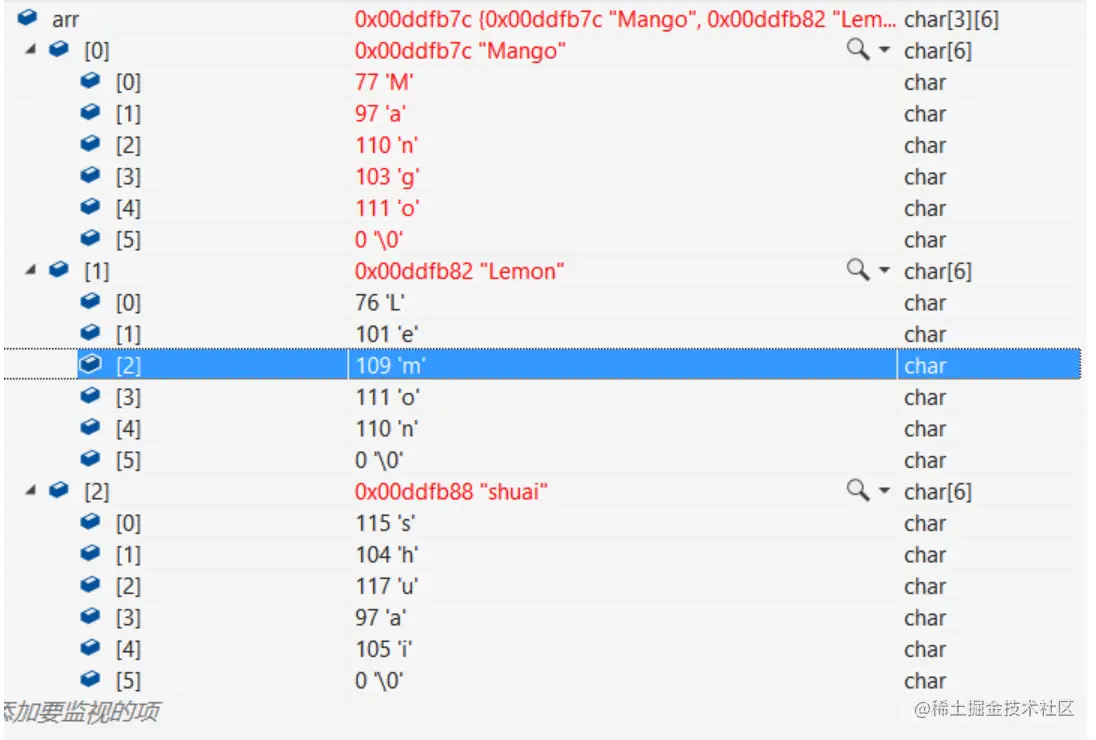Collapse the arr [0] "Mango" row
Screen dimensions: 1096x740
(31, 50)
